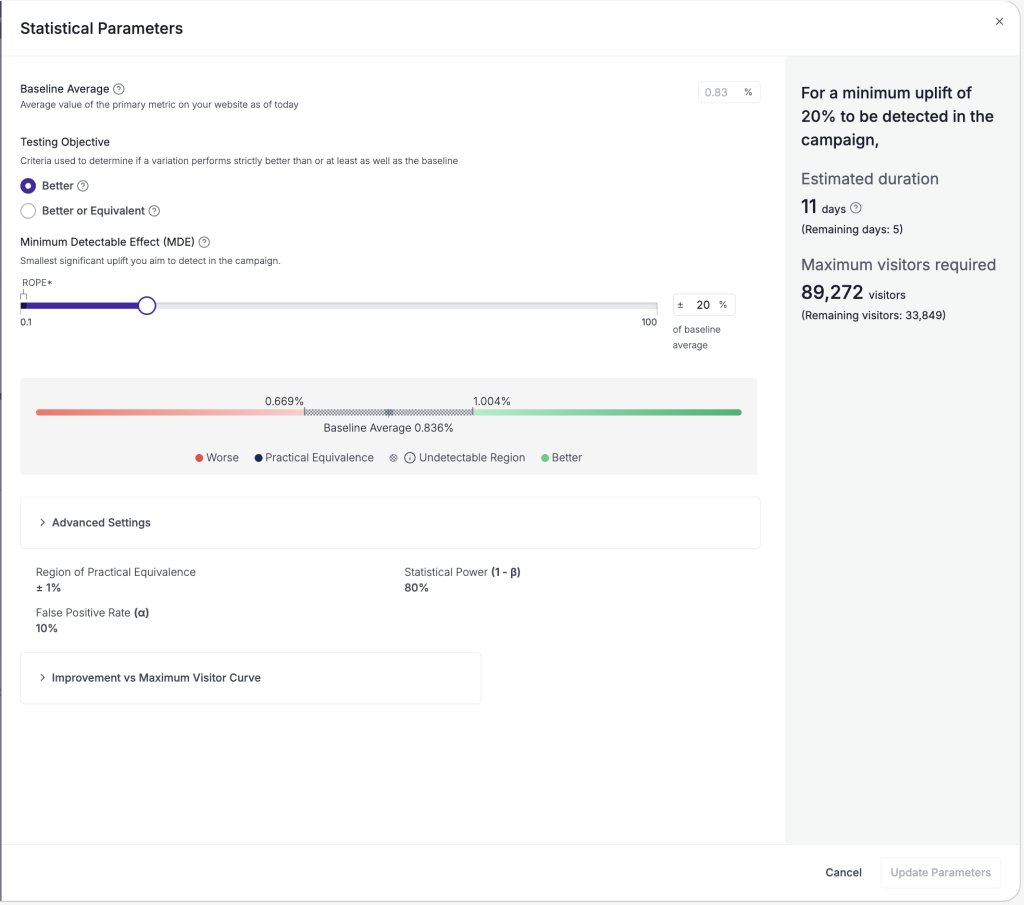The height and width of the screenshot is (905, 1024).
Task: Expand the Advanced Settings section
Action: point(390,523)
